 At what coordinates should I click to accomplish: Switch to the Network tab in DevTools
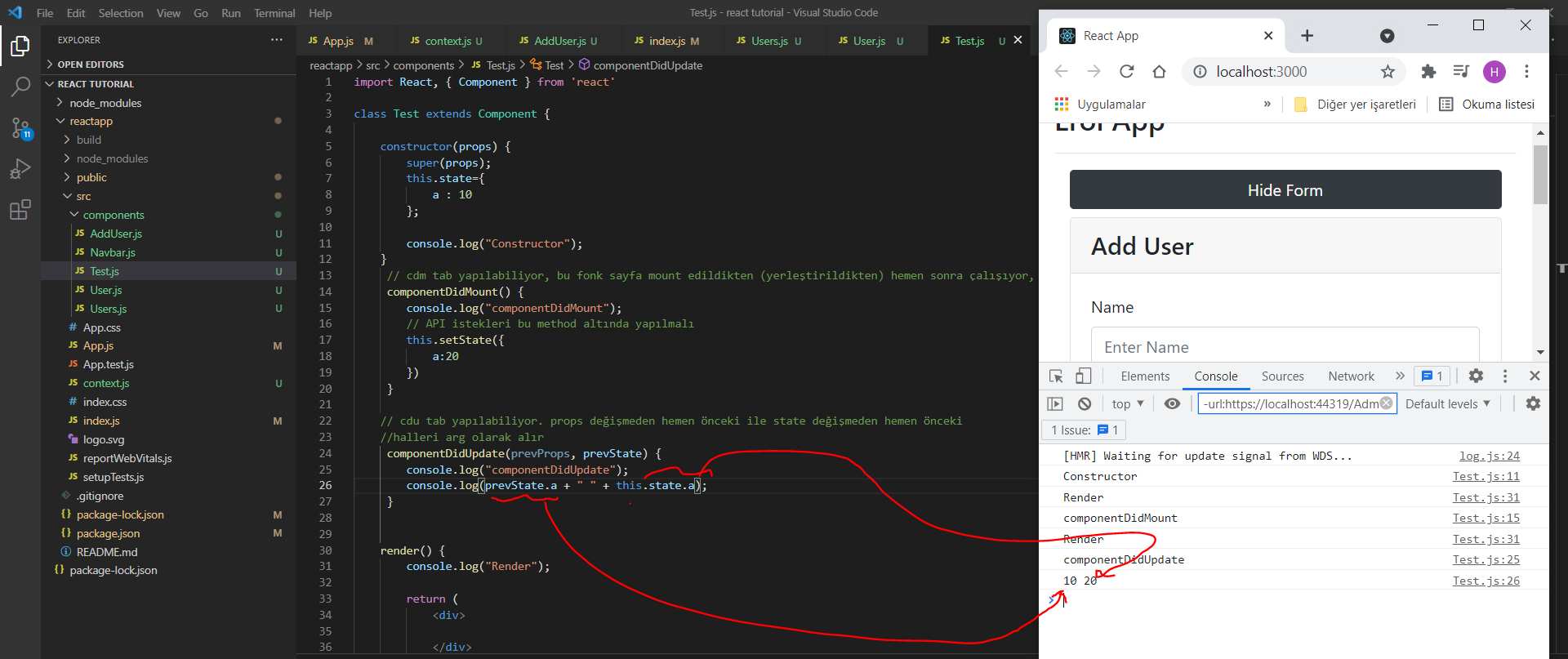[1351, 376]
